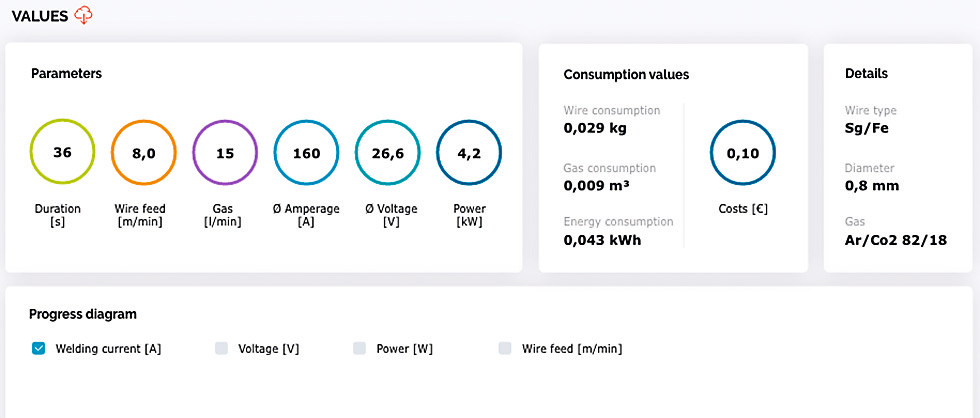Click the Voltage circle showing 26,6
The width and height of the screenshot is (980, 418).
(387, 153)
